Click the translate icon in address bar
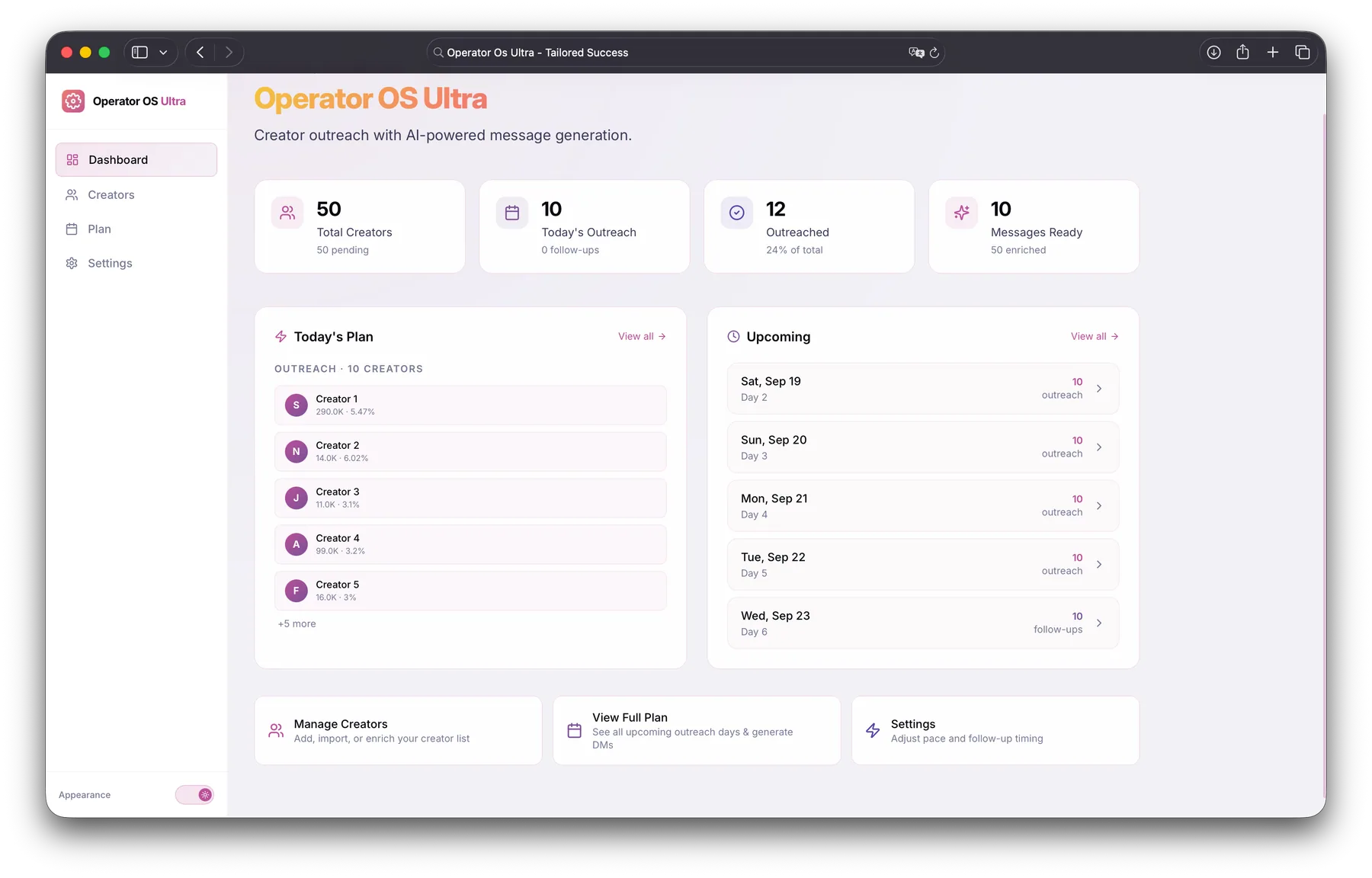This screenshot has height=878, width=1372. click(x=916, y=53)
